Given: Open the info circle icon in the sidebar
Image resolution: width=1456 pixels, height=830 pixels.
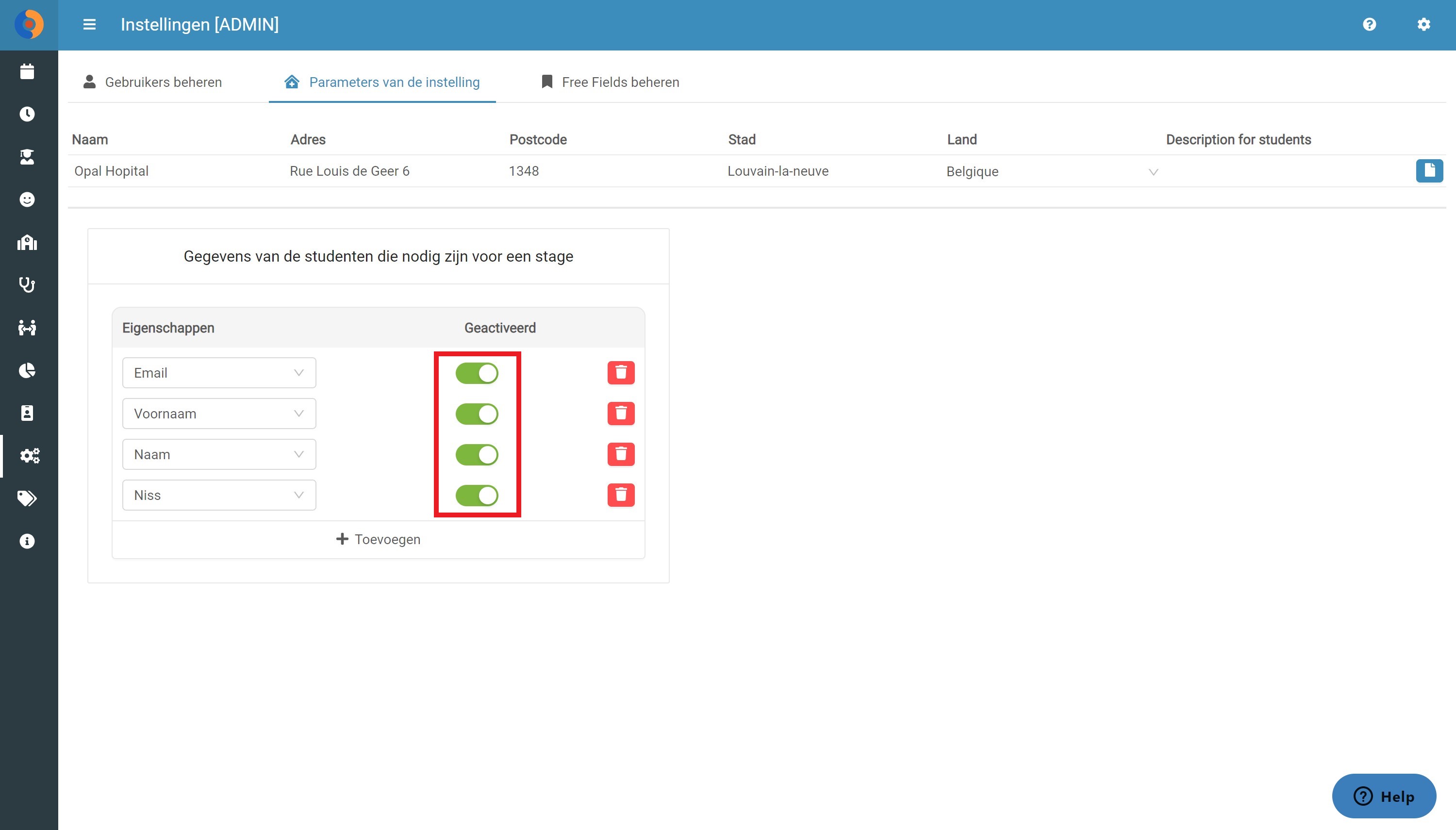Looking at the screenshot, I should pos(27,541).
